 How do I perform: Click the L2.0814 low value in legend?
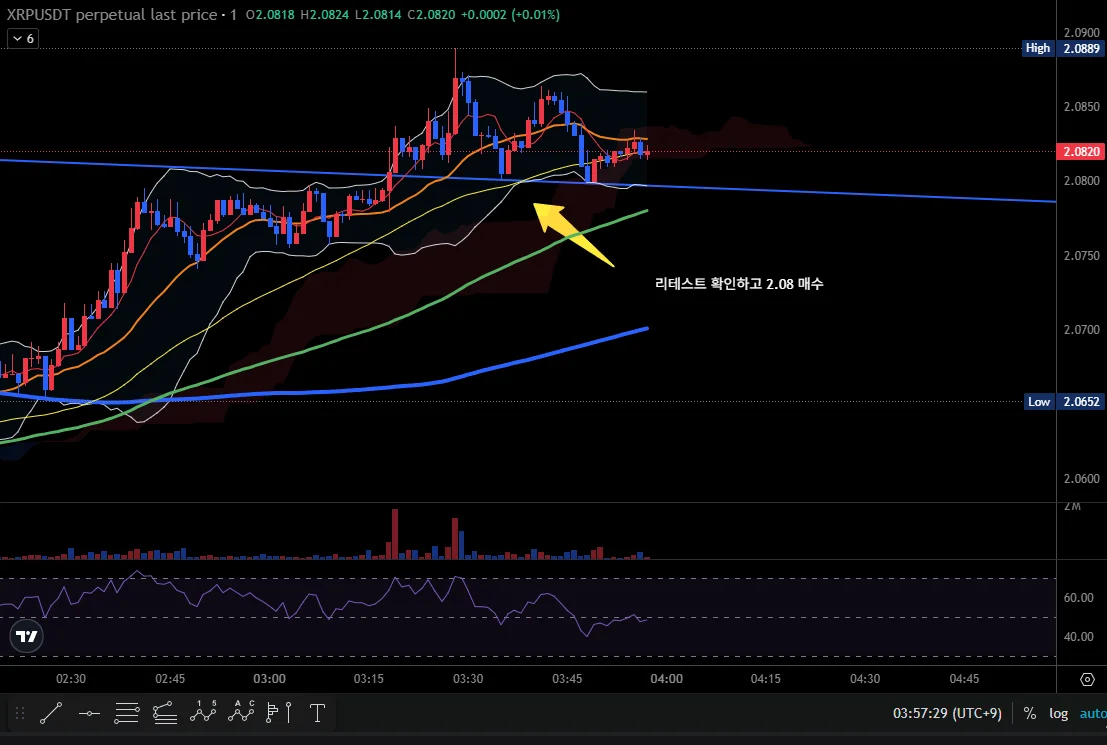tap(378, 14)
